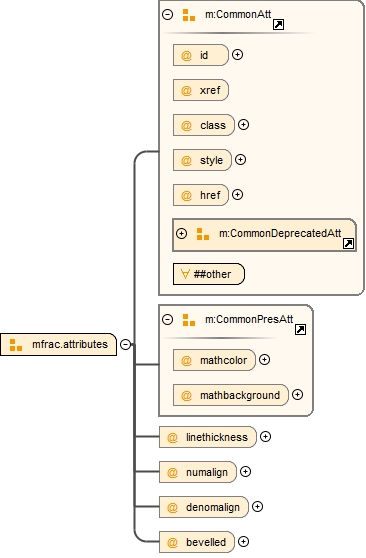
Task: Expand the bevelled attribute
Action: [243, 542]
